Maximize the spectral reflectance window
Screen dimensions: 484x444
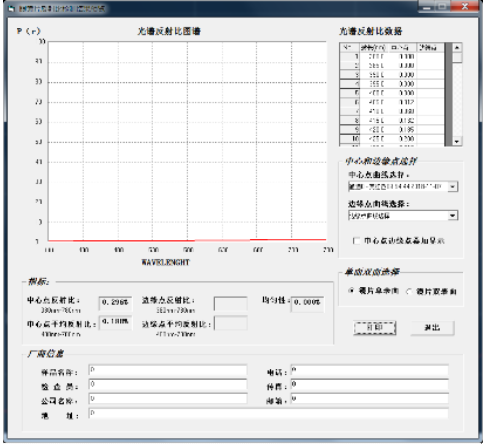coord(442,7)
